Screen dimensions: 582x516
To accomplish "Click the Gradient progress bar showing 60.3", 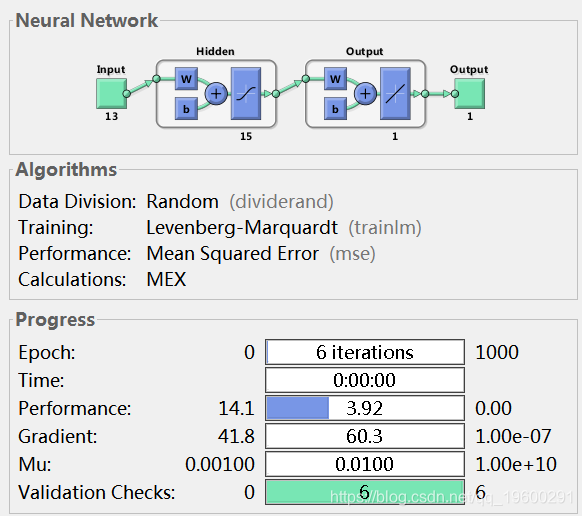I will pyautogui.click(x=365, y=436).
